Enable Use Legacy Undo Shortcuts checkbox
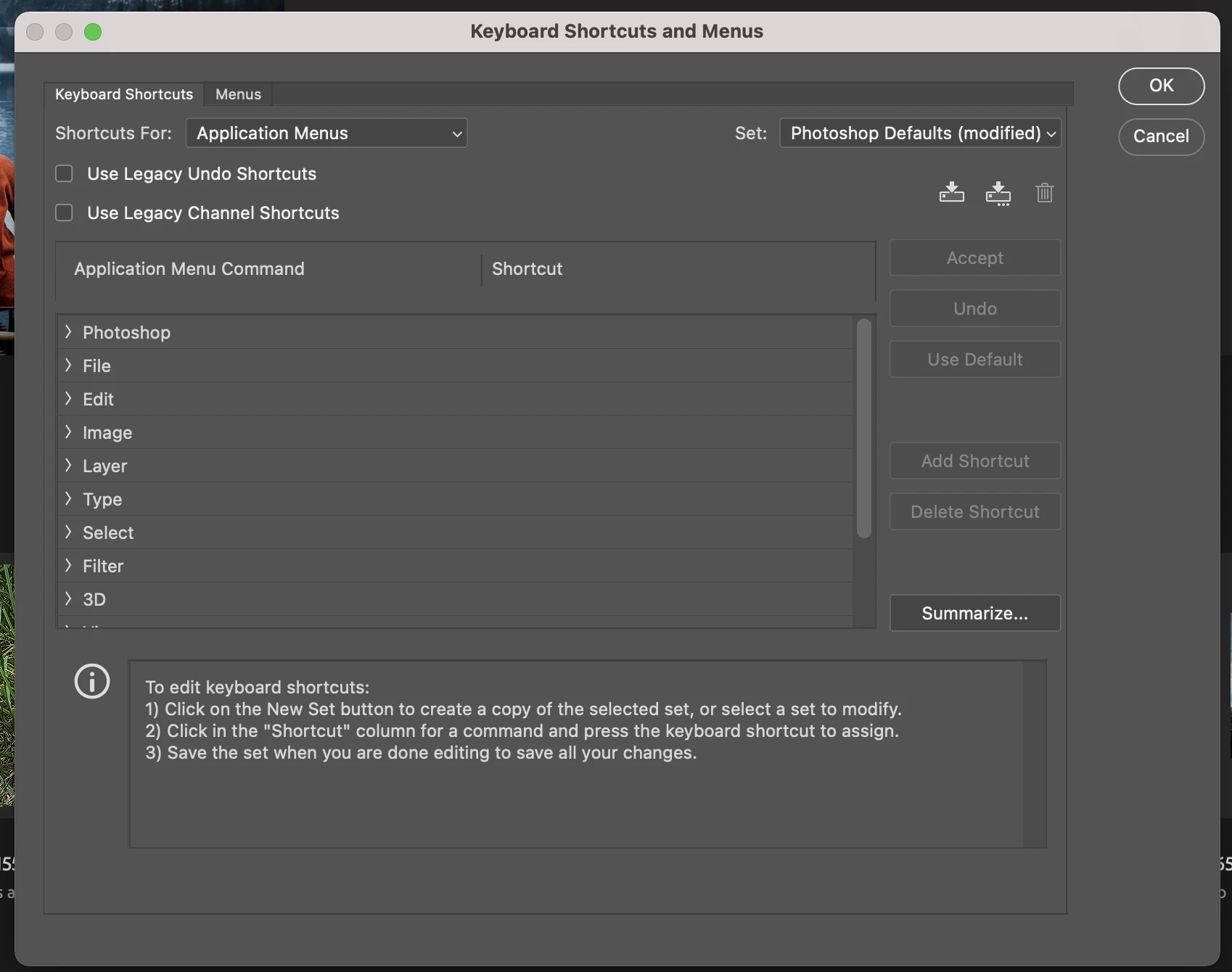This screenshot has width=1232, height=972. pyautogui.click(x=65, y=173)
